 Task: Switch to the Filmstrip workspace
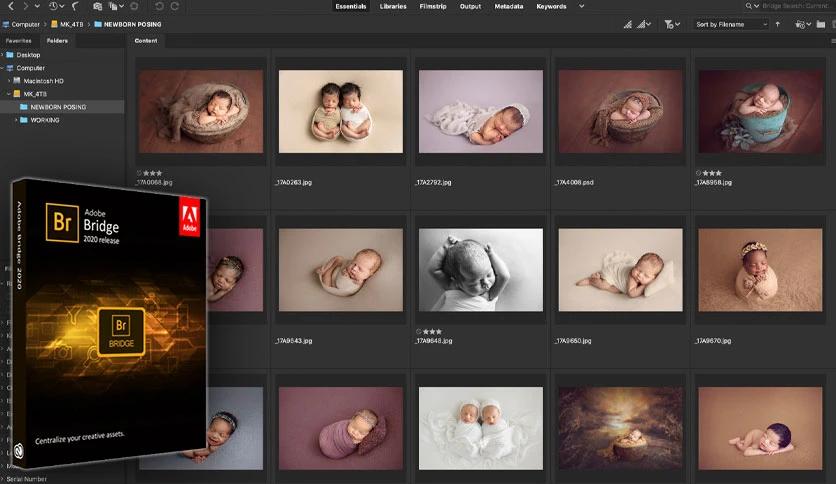pos(432,6)
